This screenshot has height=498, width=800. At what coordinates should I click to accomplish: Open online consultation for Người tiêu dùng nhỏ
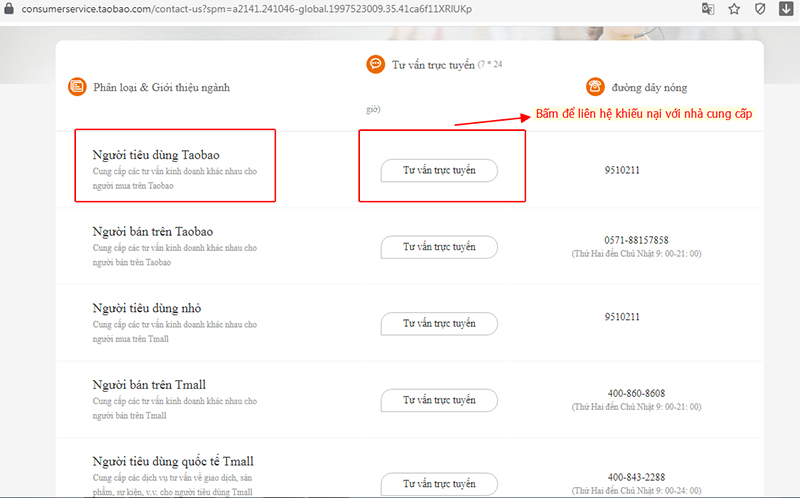click(439, 323)
